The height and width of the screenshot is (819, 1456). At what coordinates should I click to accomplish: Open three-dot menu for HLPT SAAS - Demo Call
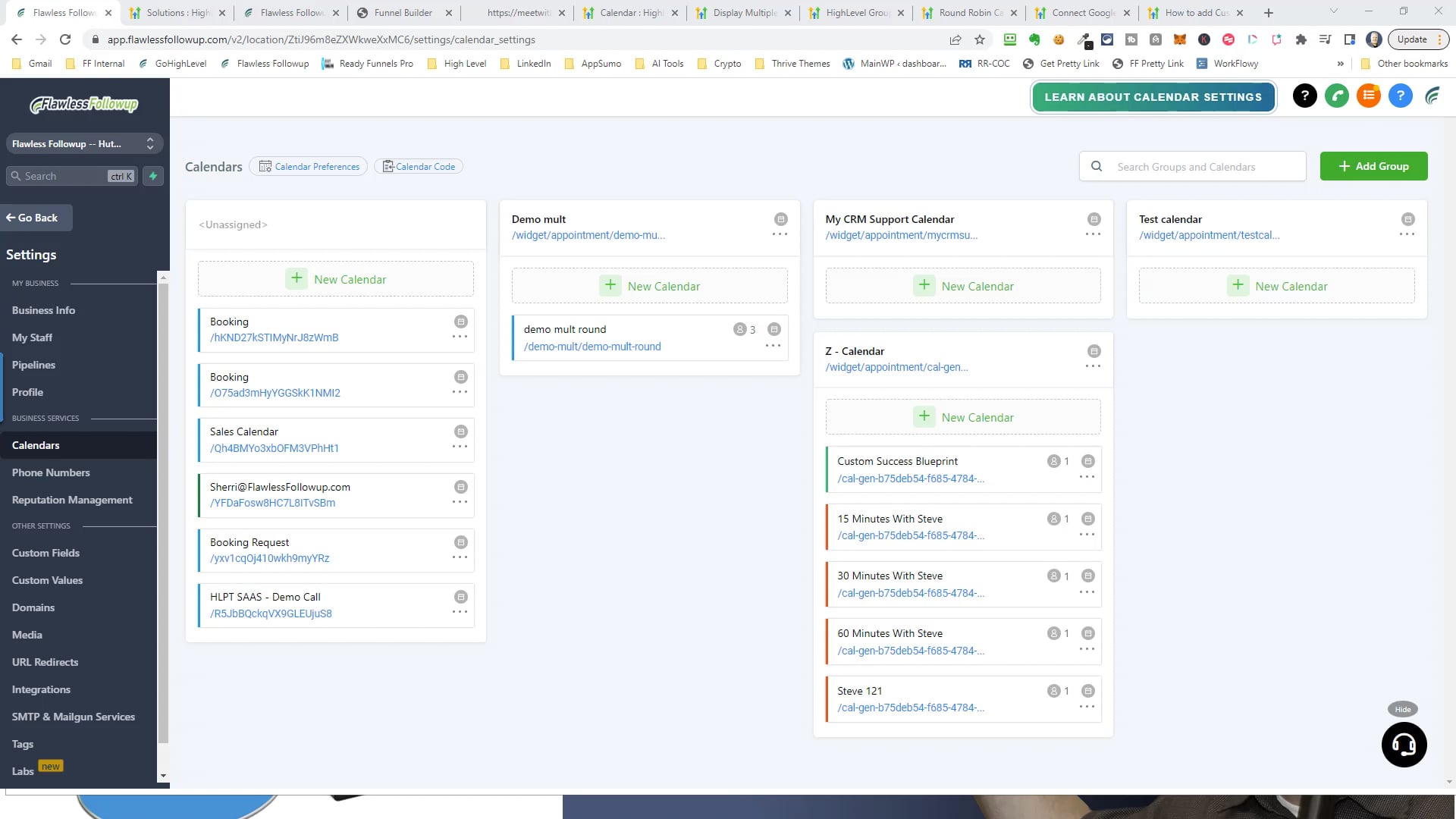(460, 612)
